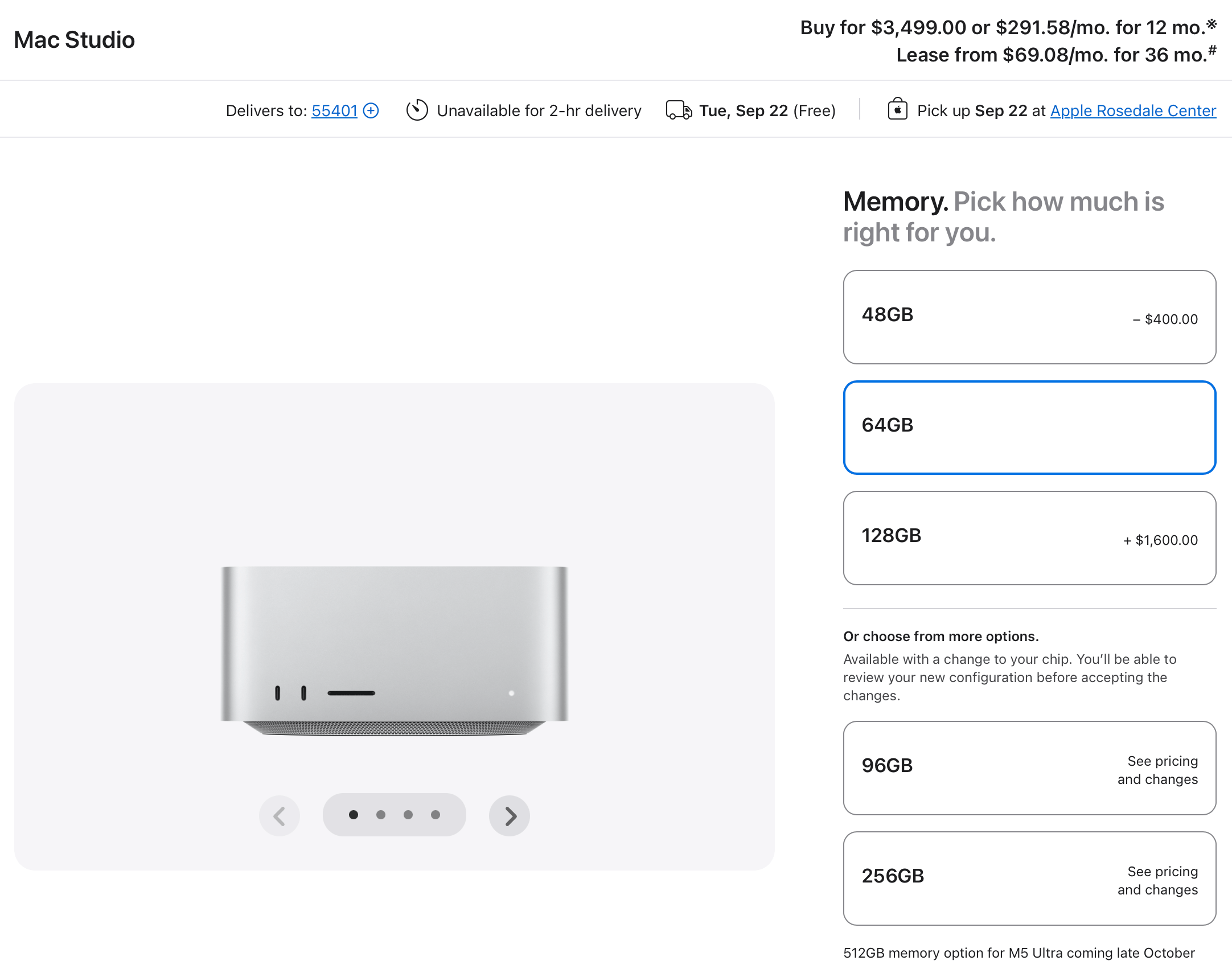Click the Tue, Sep 22 free delivery text
The height and width of the screenshot is (977, 1232).
tap(767, 110)
